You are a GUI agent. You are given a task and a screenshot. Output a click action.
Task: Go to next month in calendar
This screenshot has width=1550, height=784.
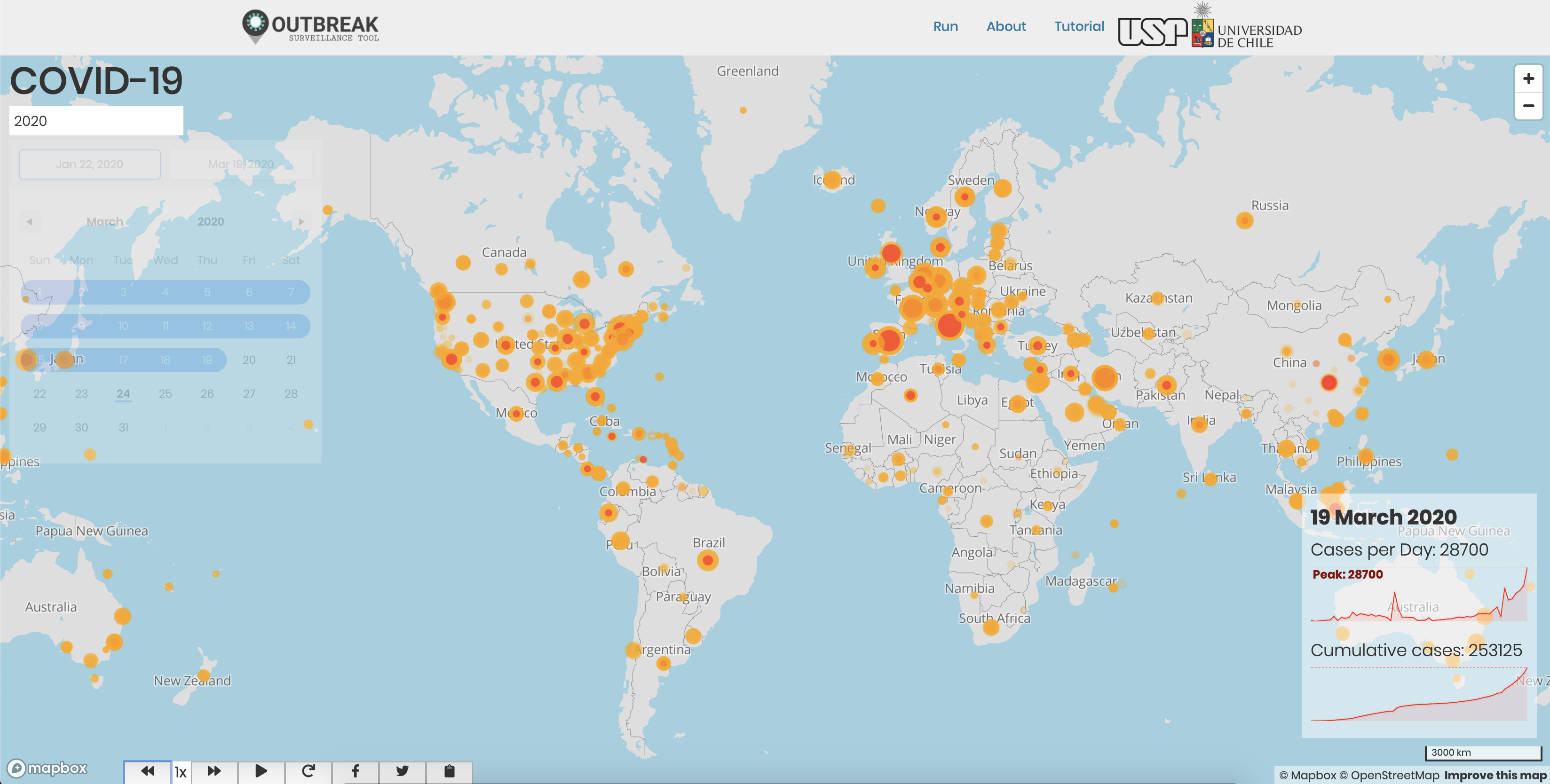pyautogui.click(x=301, y=221)
